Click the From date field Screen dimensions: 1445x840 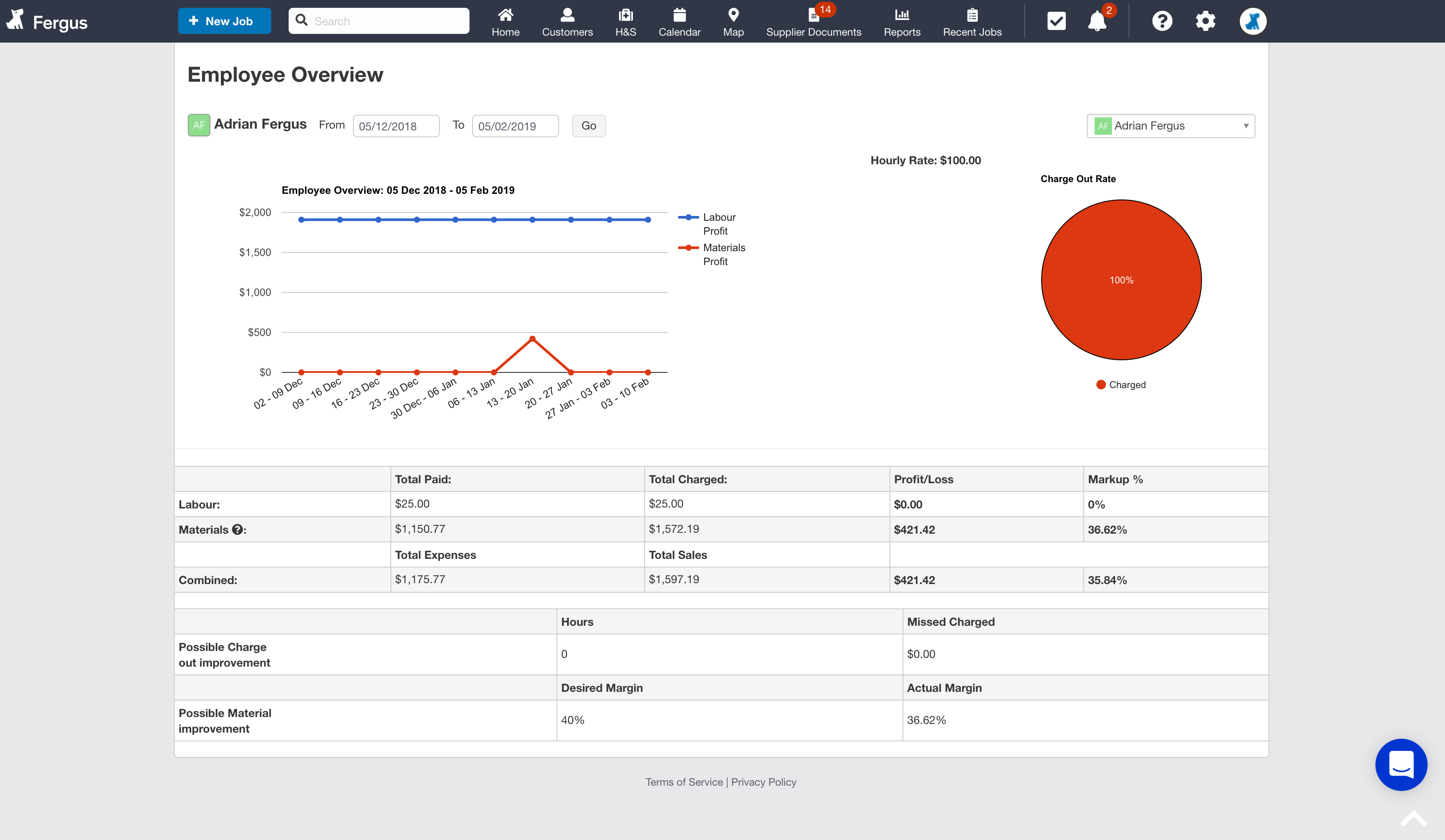(396, 126)
